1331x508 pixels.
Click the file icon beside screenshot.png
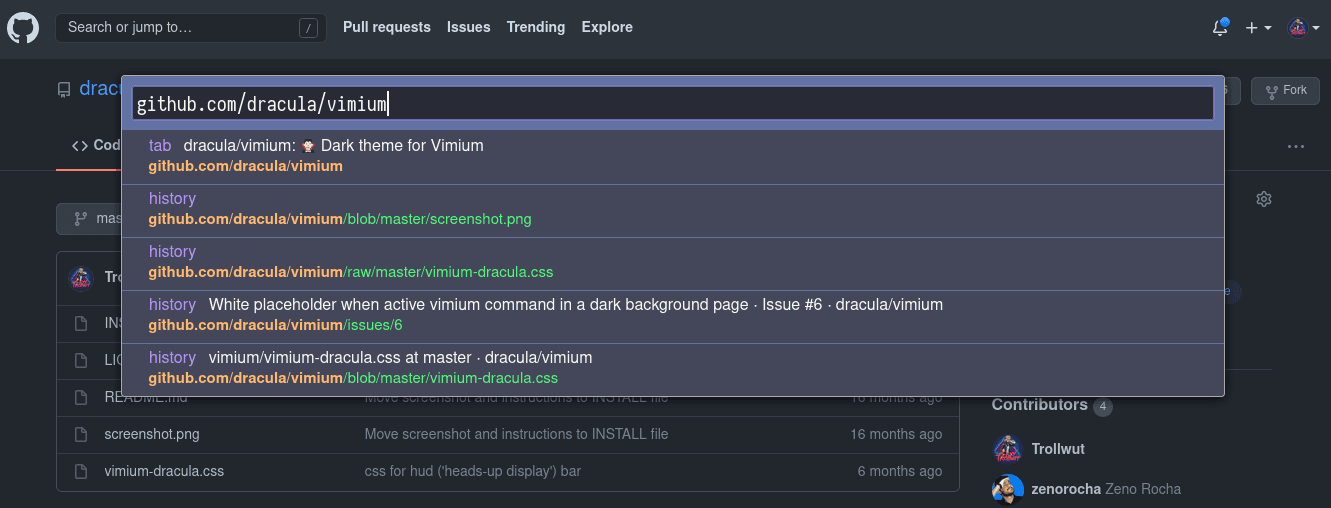[x=81, y=434]
